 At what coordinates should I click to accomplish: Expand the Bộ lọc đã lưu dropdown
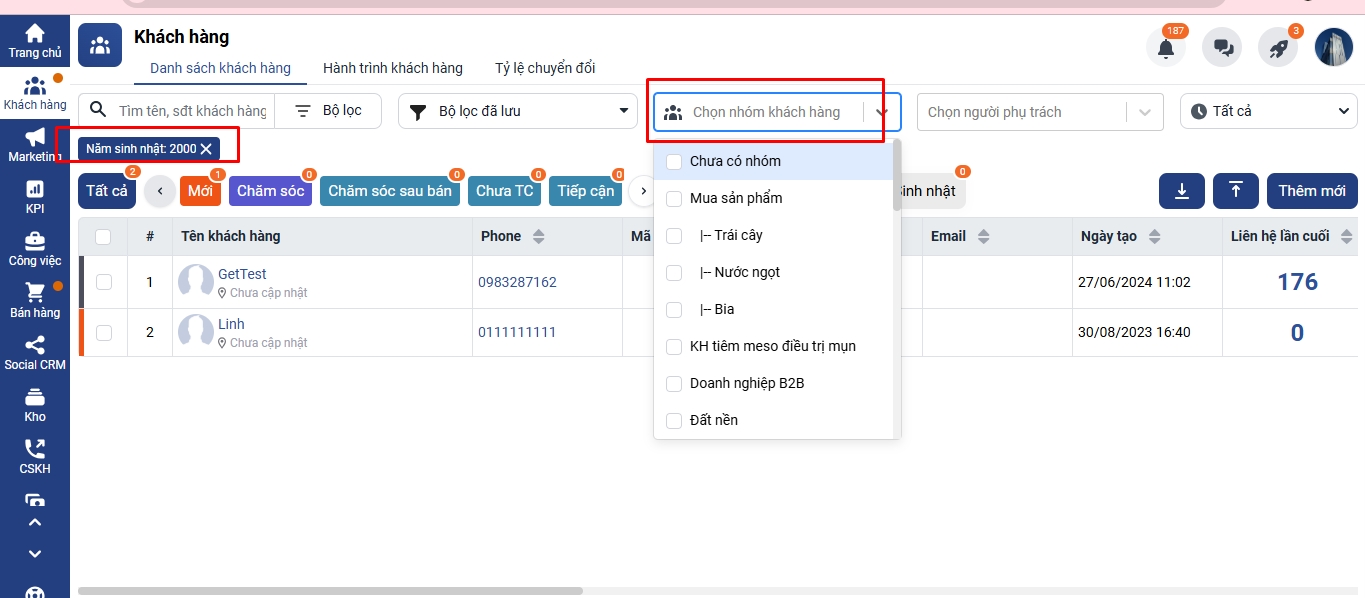(518, 111)
